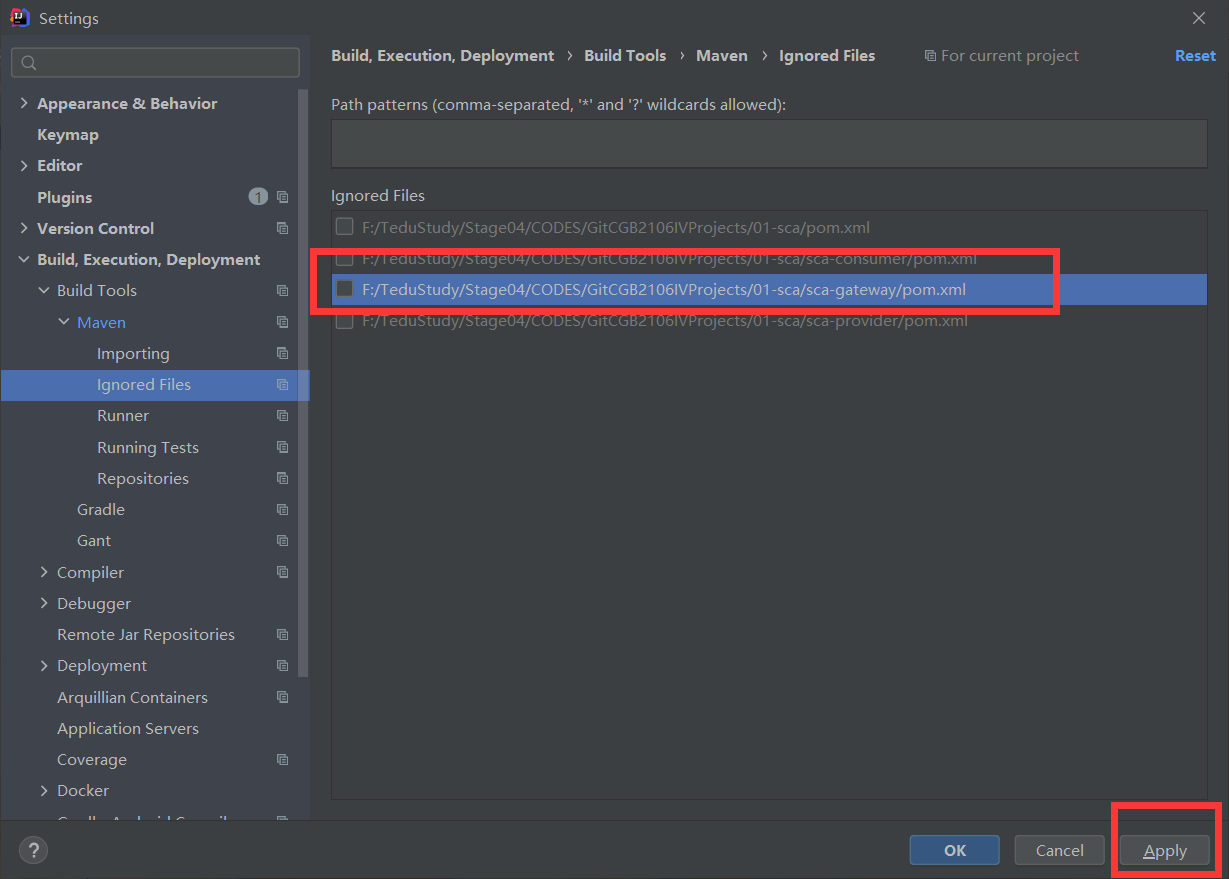Click the per-project icon next to Ignored Files in the tree
1229x879 pixels.
pos(282,384)
